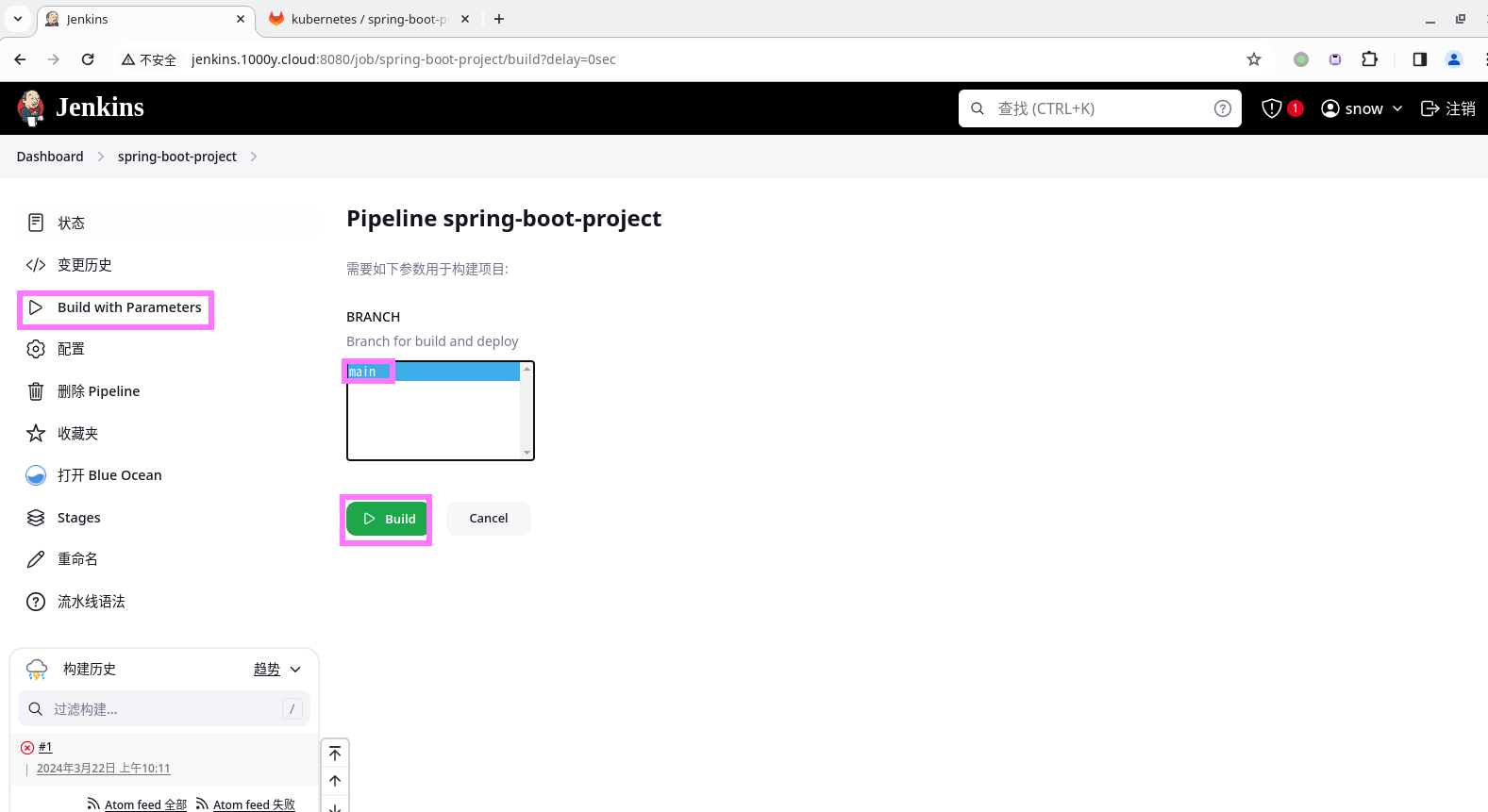Open browser extensions puzzle icon
The height and width of the screenshot is (812, 1488).
pyautogui.click(x=1370, y=59)
